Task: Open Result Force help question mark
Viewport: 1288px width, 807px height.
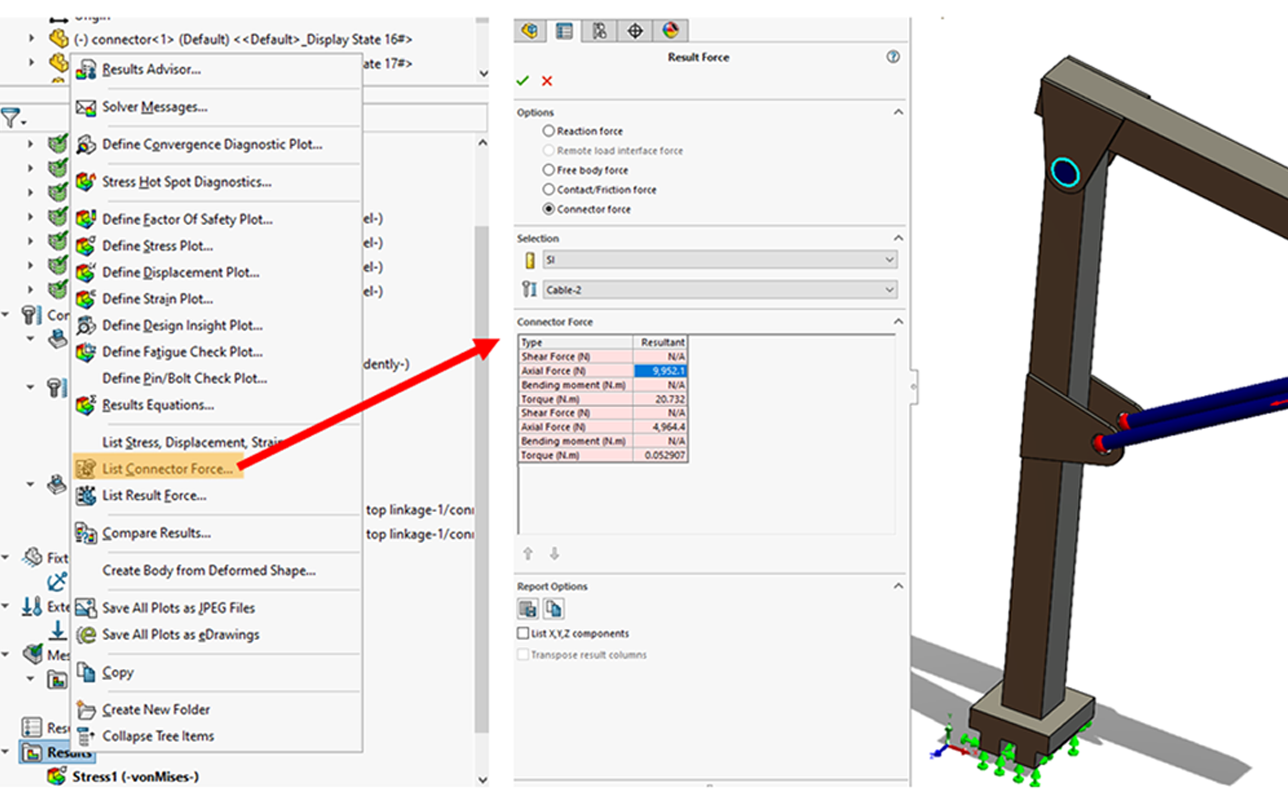Action: 893,58
